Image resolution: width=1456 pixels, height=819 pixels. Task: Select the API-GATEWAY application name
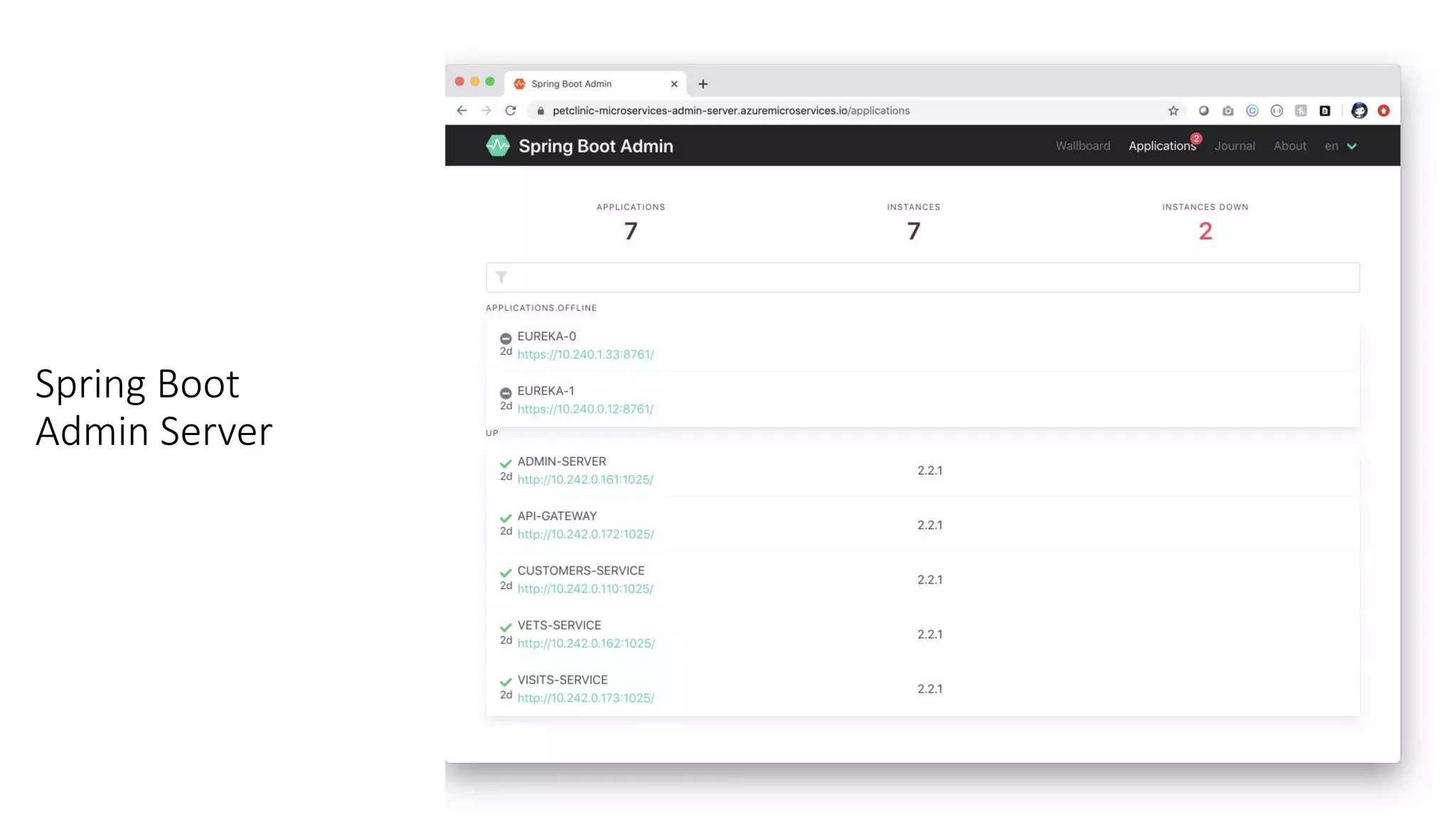click(x=557, y=516)
